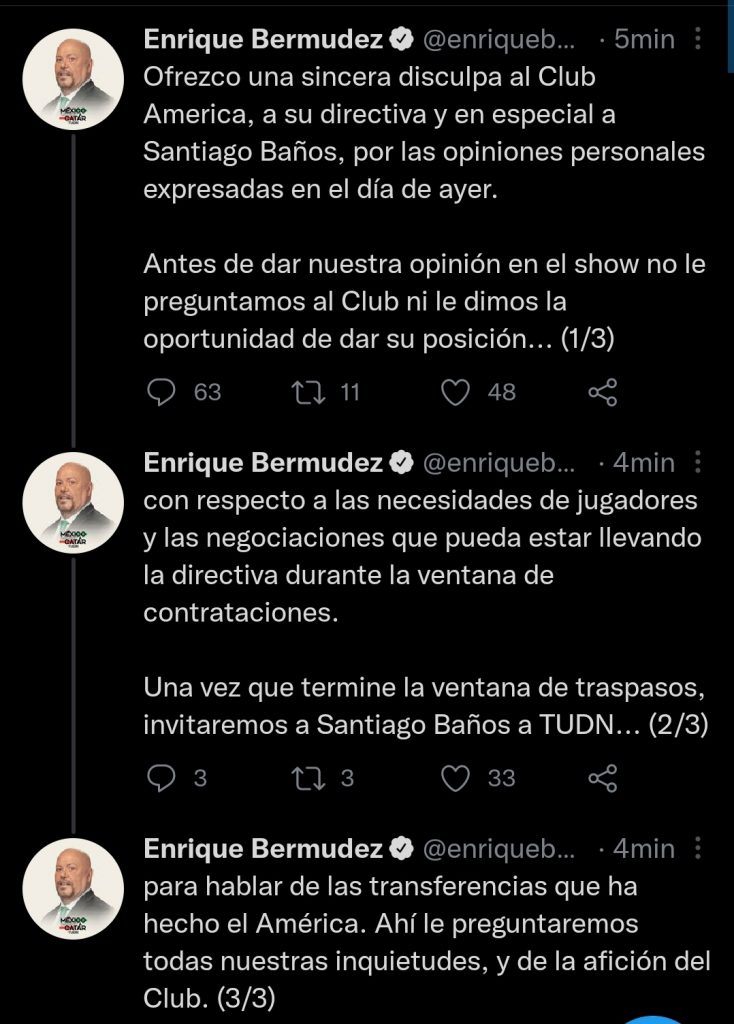The width and height of the screenshot is (734, 1024).
Task: Open Enrique Bermudez name on first tweet
Action: coord(264,40)
